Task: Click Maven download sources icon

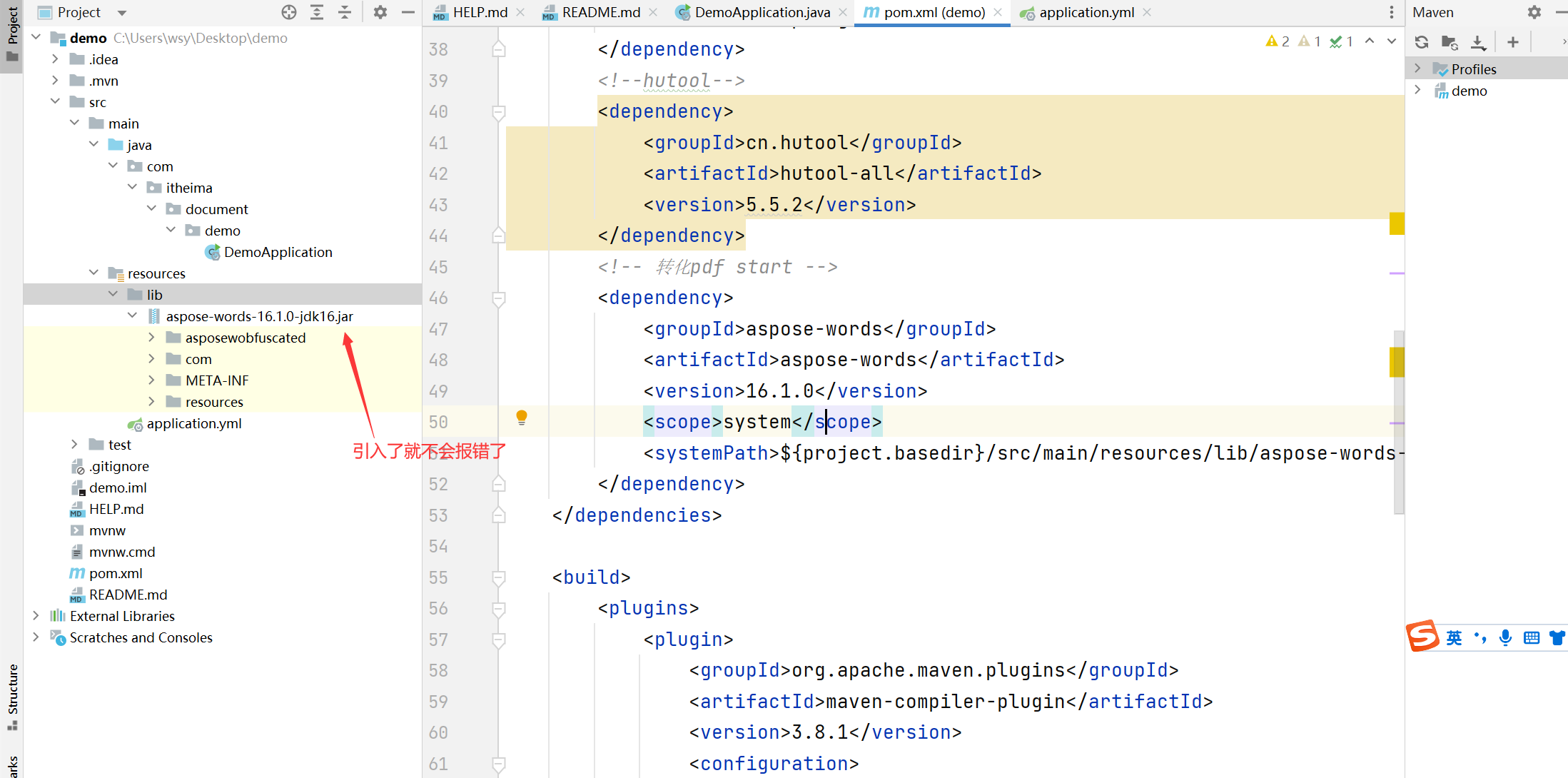Action: click(1478, 42)
